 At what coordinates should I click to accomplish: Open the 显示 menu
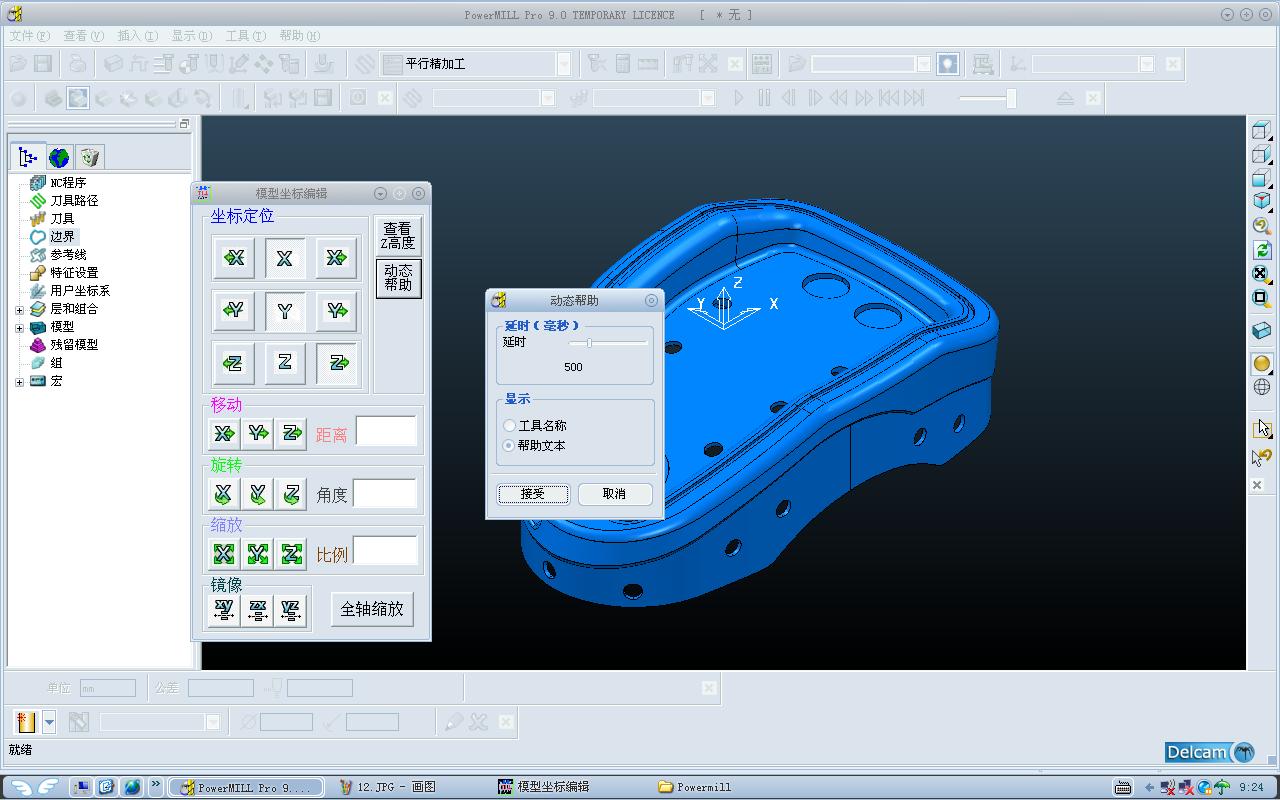pos(192,36)
